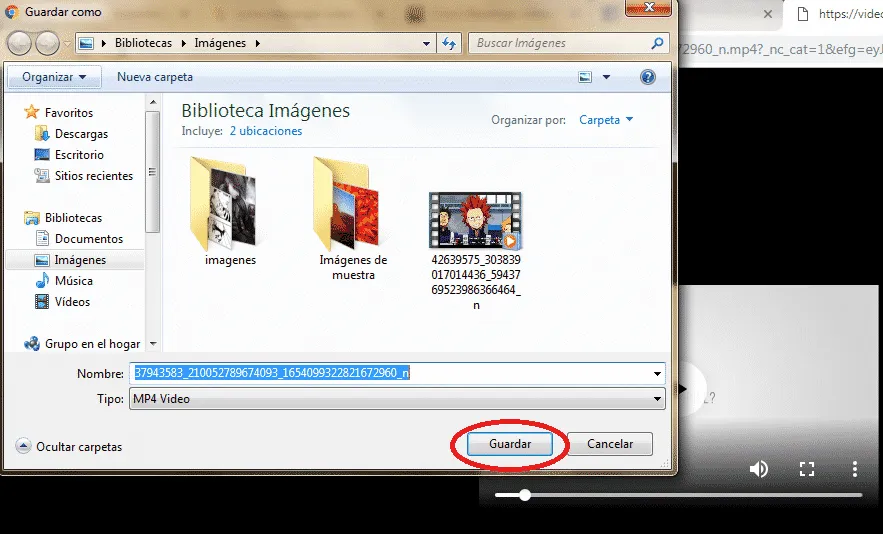Screen dimensions: 883x534
Task: Expand the arrow after Bibliotecas breadcrumb
Action: [x=184, y=43]
